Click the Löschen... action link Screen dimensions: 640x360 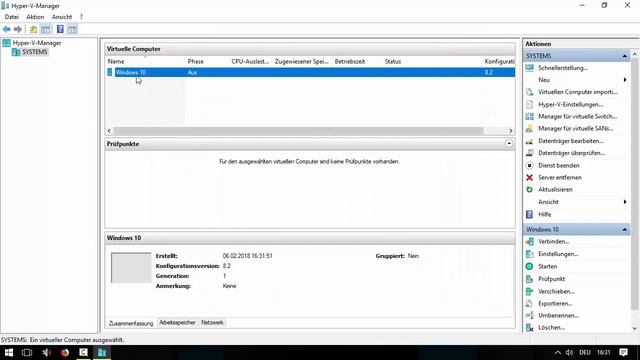[551, 327]
